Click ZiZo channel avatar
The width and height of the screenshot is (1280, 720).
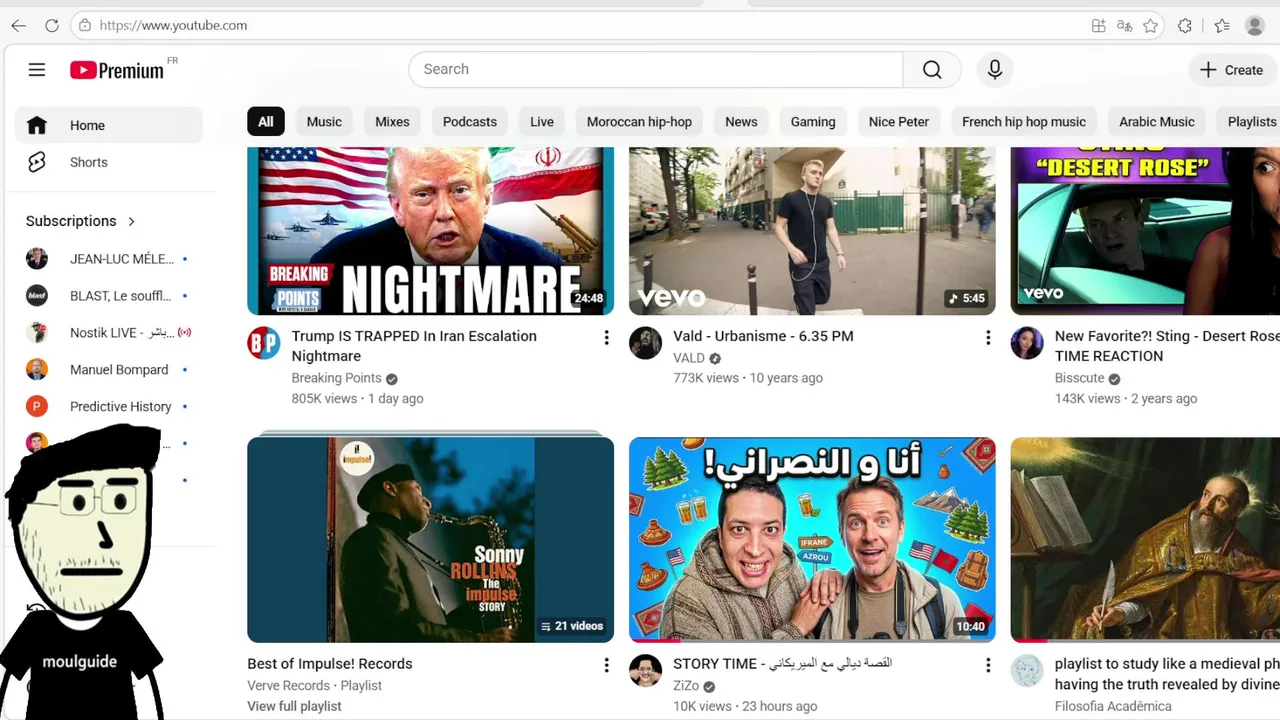coord(646,671)
